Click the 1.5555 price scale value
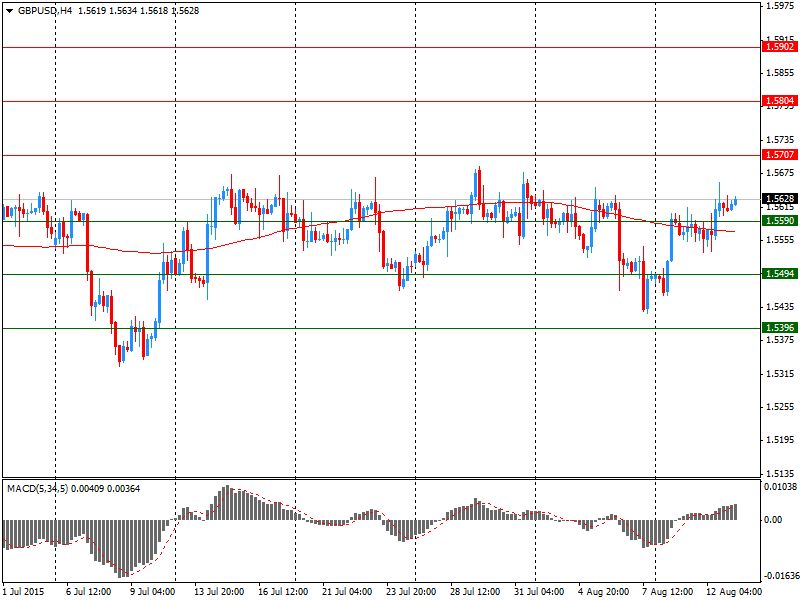The image size is (800, 600). 781,240
